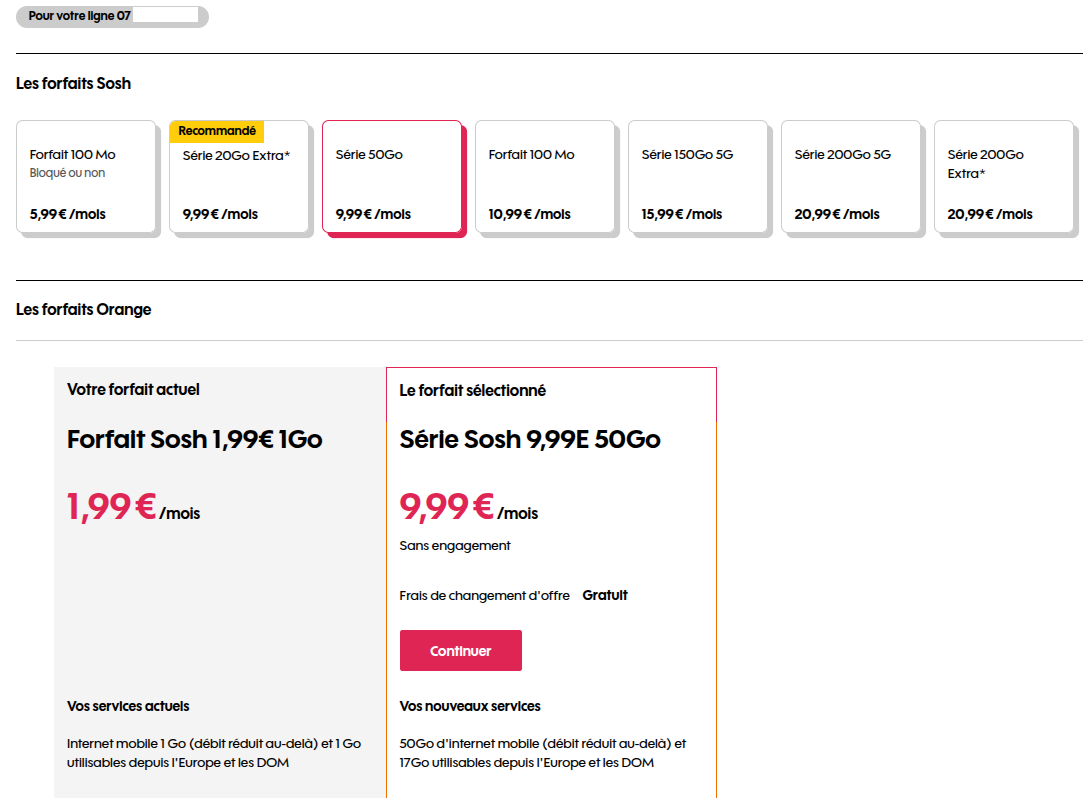Click the 'Les forfaits Sosh' heading
Image resolution: width=1083 pixels, height=798 pixels.
tap(73, 84)
